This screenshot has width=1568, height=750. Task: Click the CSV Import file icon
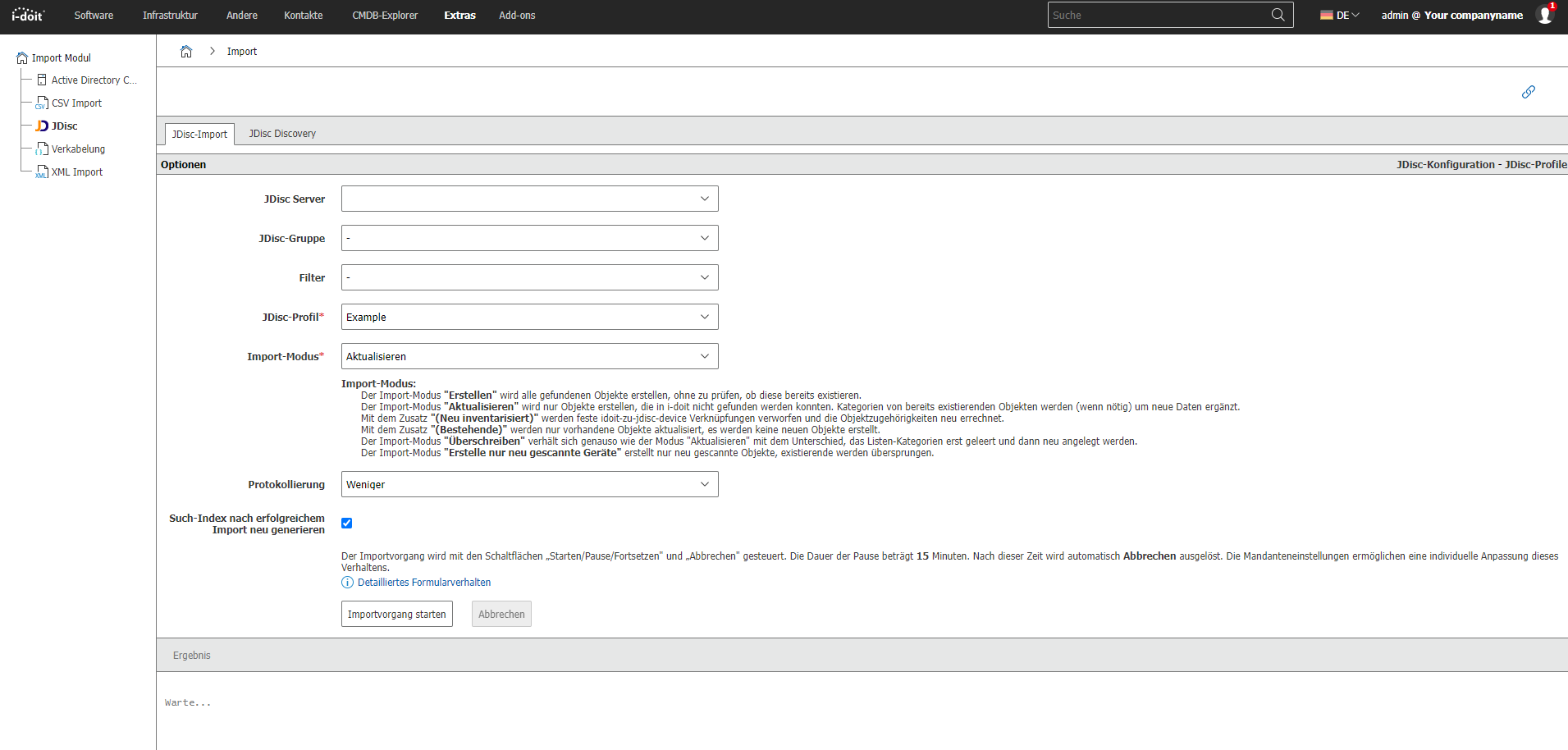pos(42,103)
